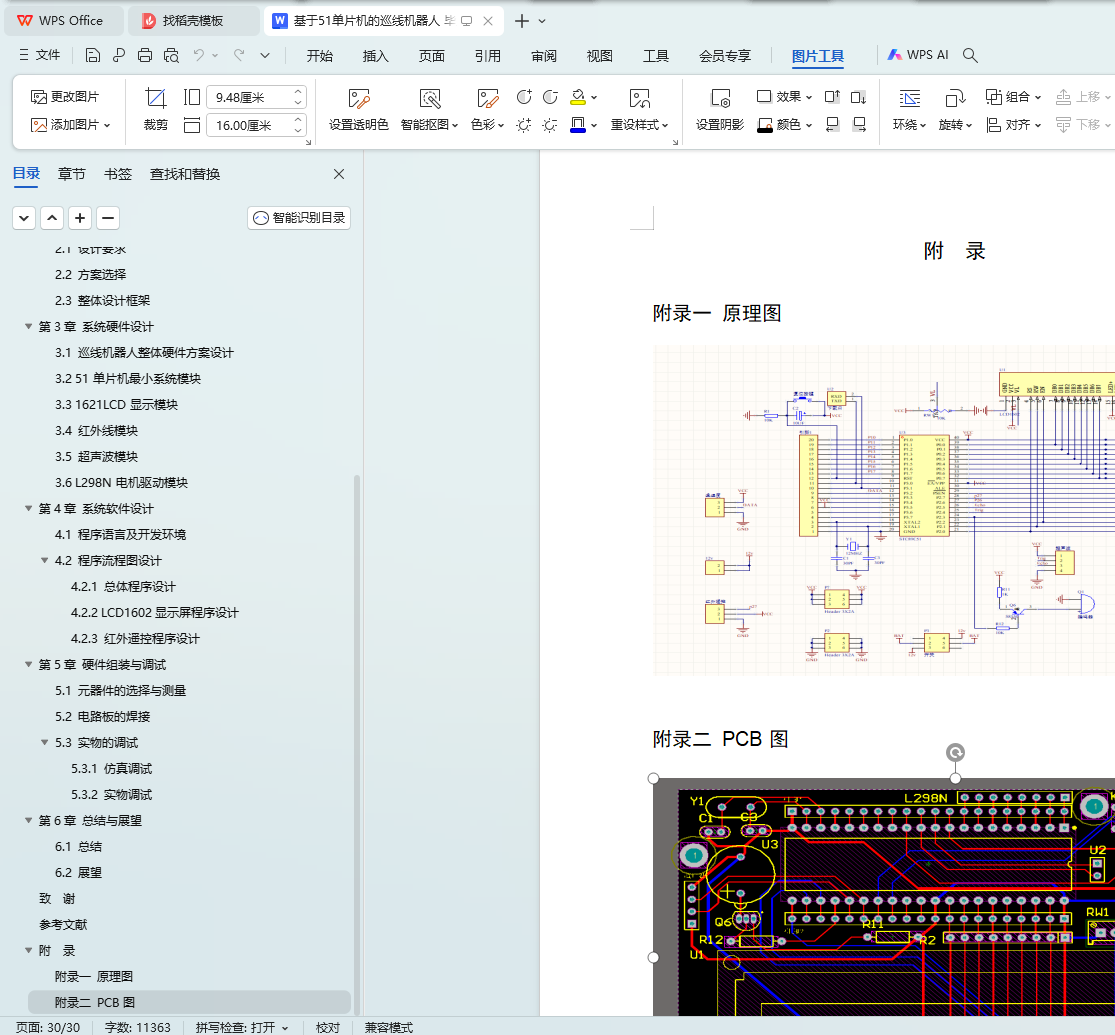1115x1035 pixels.
Task: Collapse the 第4章 系统软件设计 node
Action: [x=28, y=509]
